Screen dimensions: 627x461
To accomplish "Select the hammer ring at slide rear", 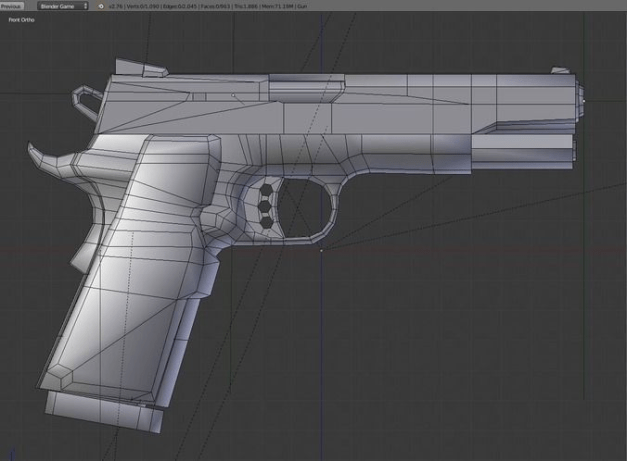I will tap(86, 101).
